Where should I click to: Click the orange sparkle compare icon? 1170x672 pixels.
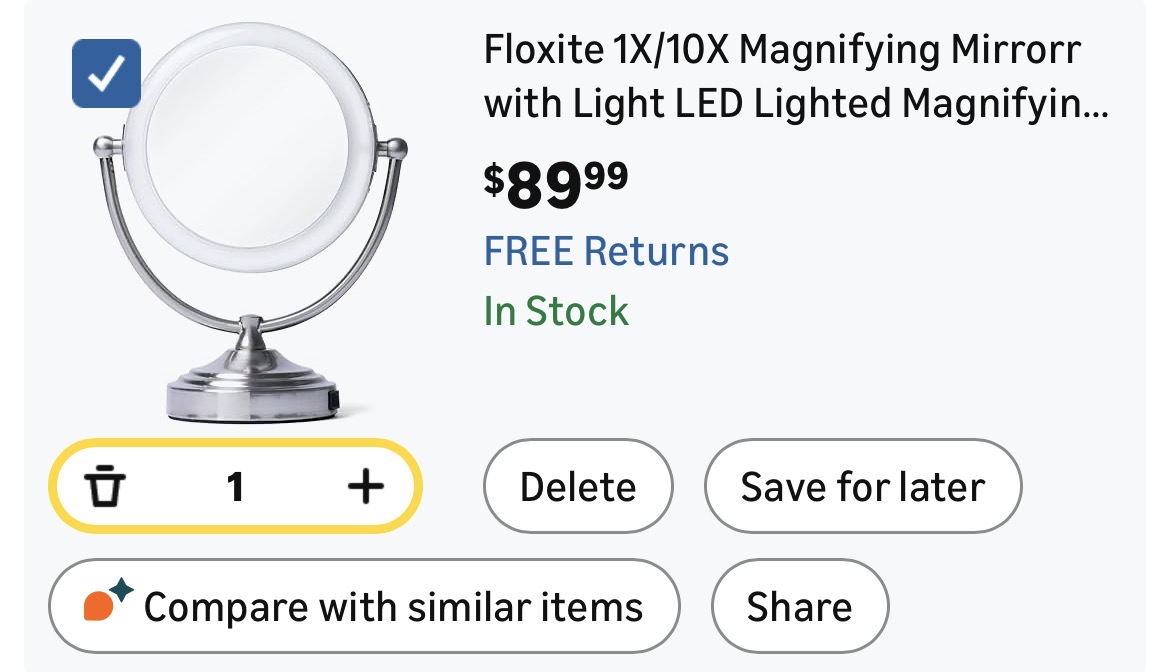coord(106,602)
